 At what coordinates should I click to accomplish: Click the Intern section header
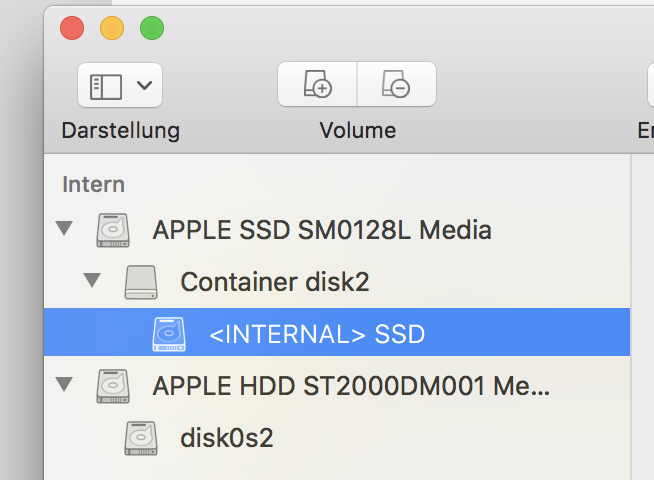(93, 184)
